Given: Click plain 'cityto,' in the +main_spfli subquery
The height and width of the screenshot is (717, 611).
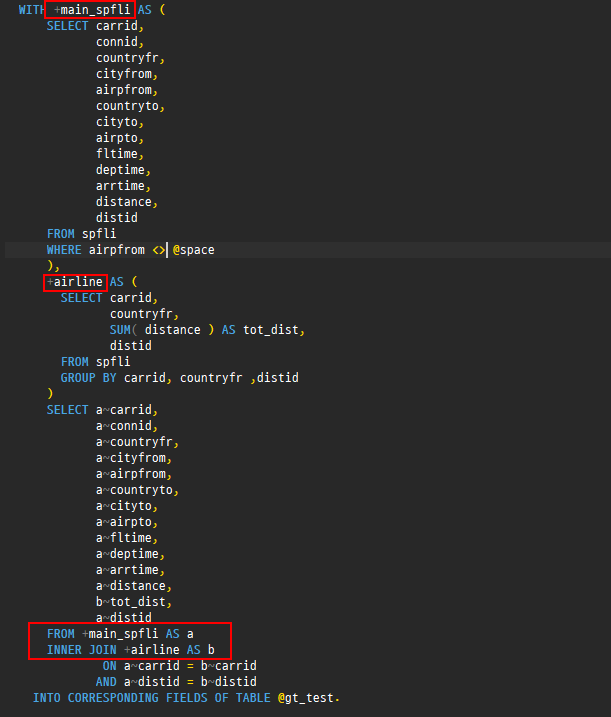Looking at the screenshot, I should coord(120,122).
